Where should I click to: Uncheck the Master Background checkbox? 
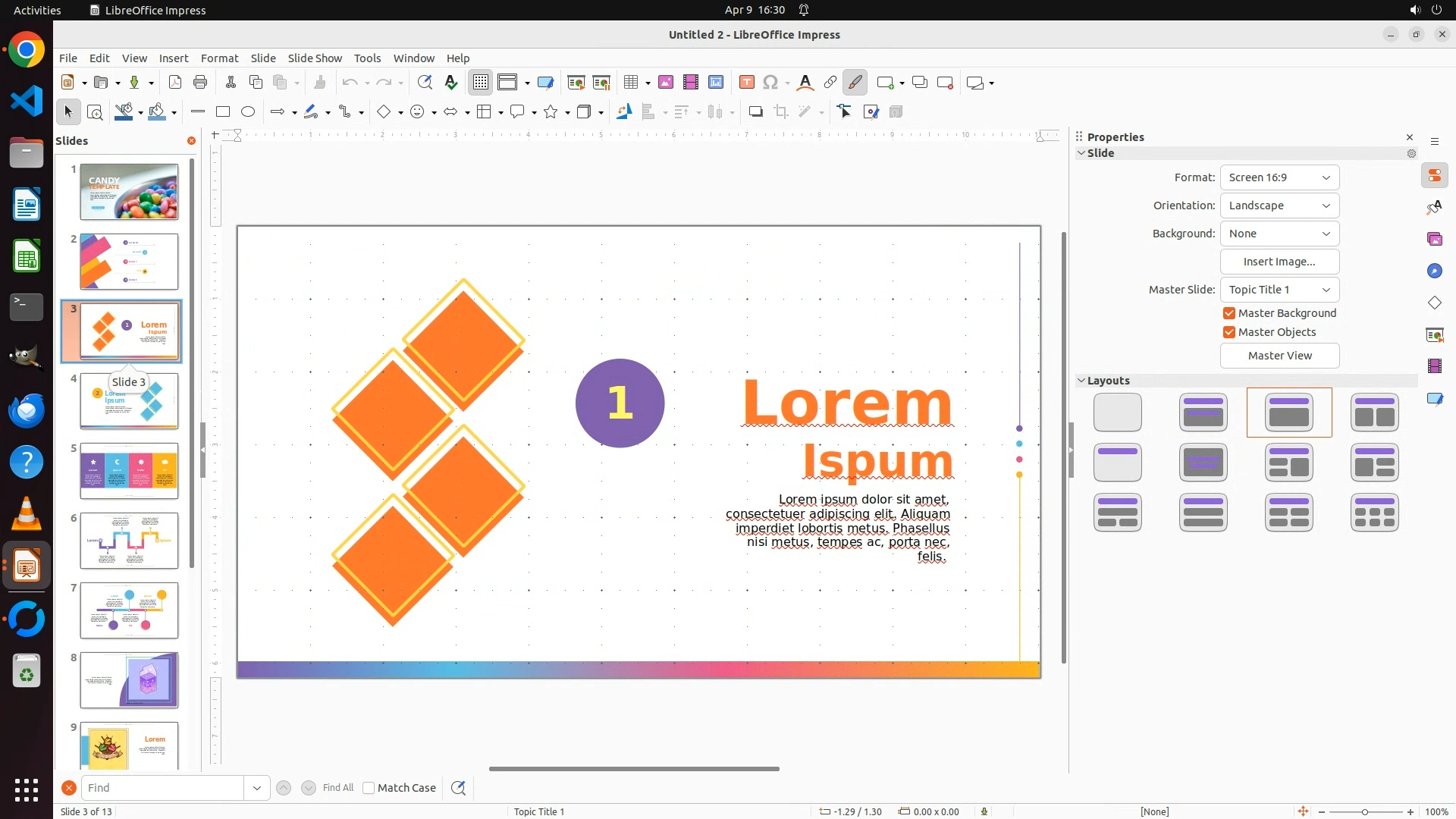point(1229,313)
